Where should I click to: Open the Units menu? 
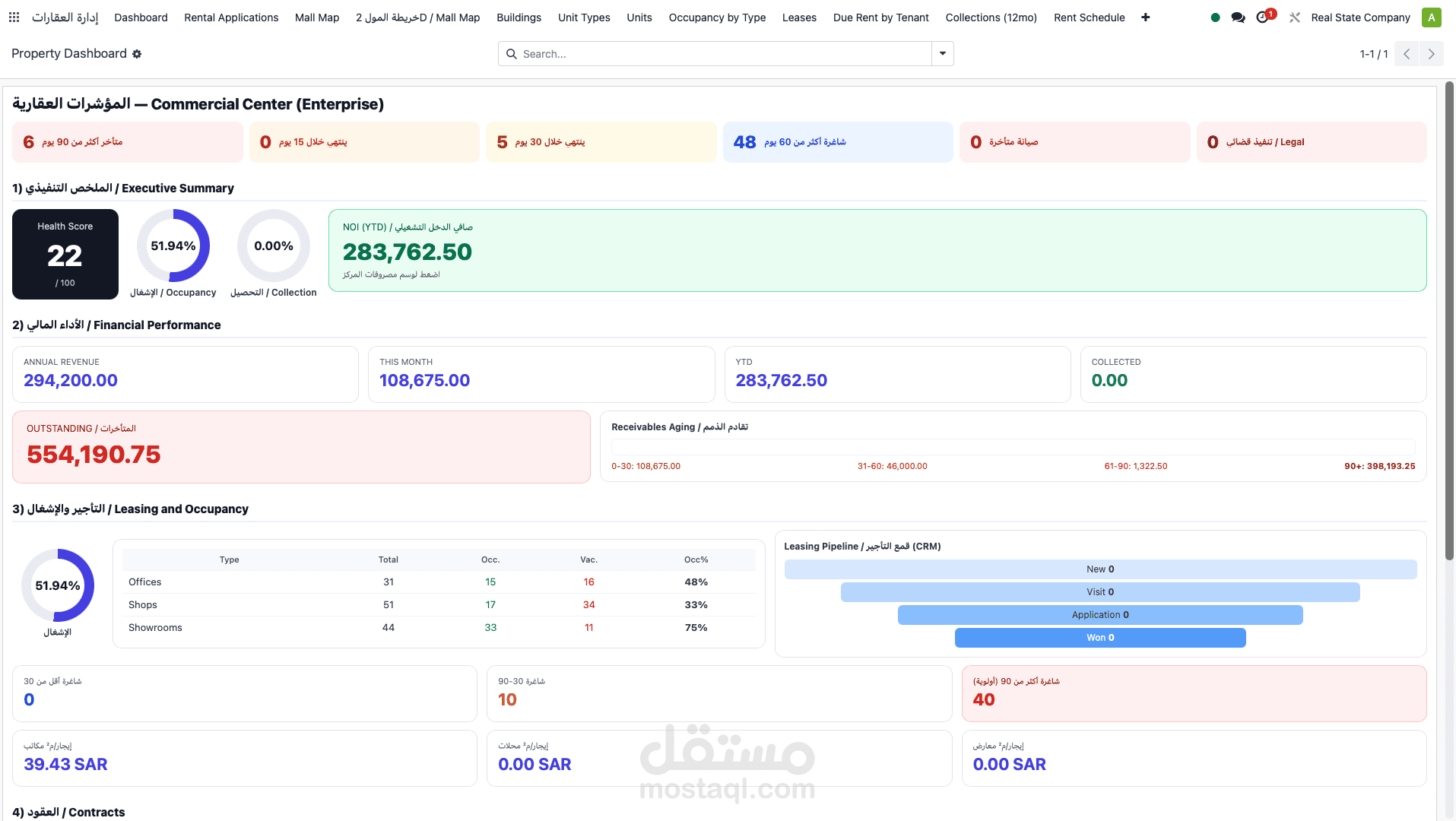click(x=639, y=17)
